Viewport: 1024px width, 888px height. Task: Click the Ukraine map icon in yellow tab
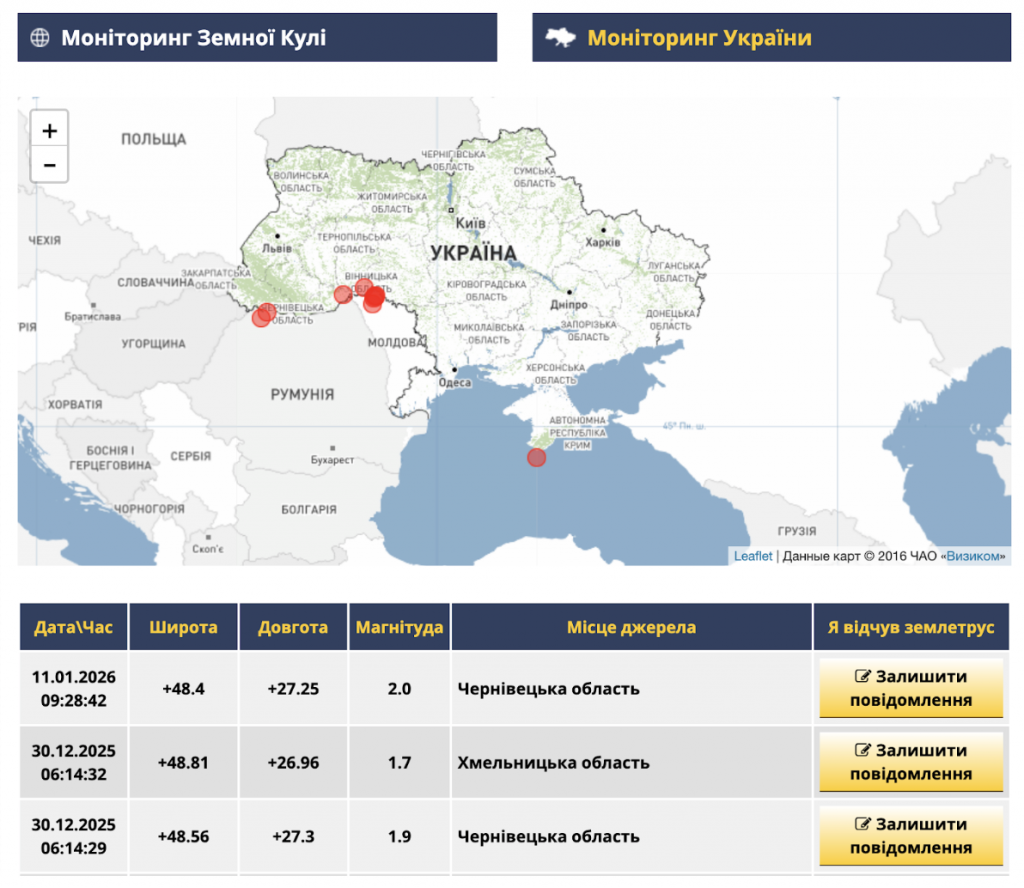(561, 38)
